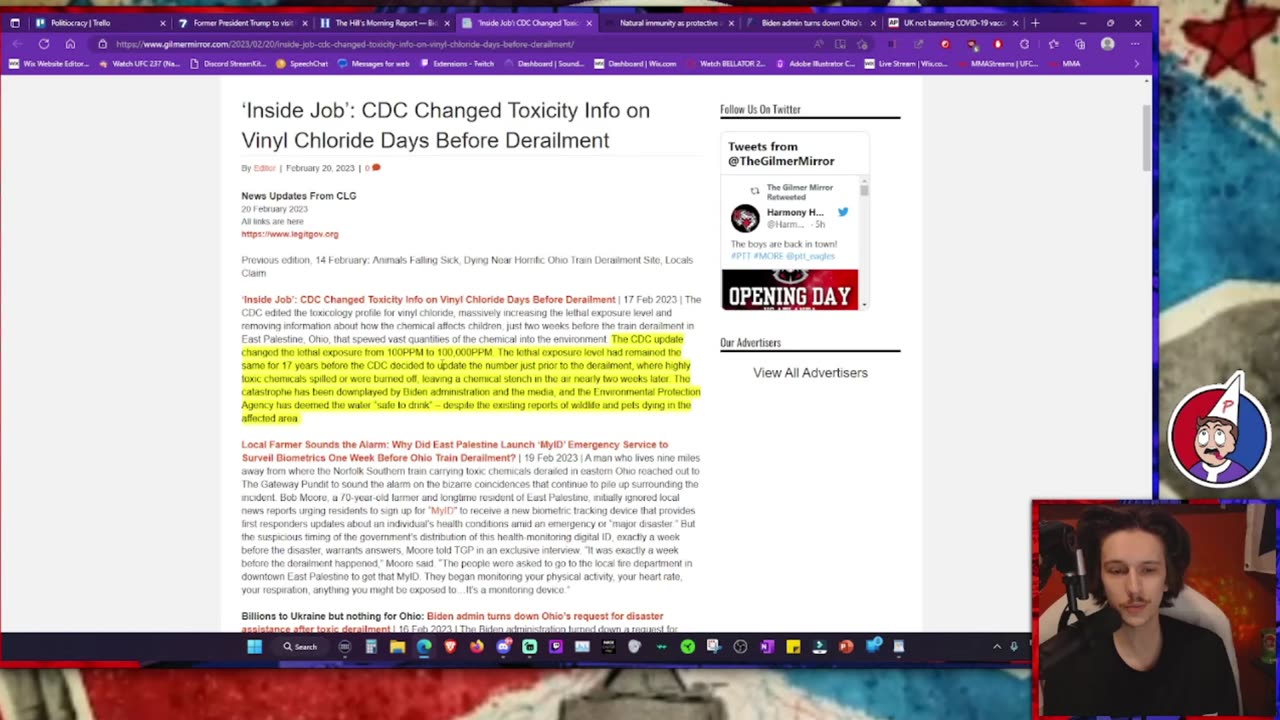Open MMAStreams | UFC bookmark
Image resolution: width=1280 pixels, height=720 pixels.
click(997, 64)
